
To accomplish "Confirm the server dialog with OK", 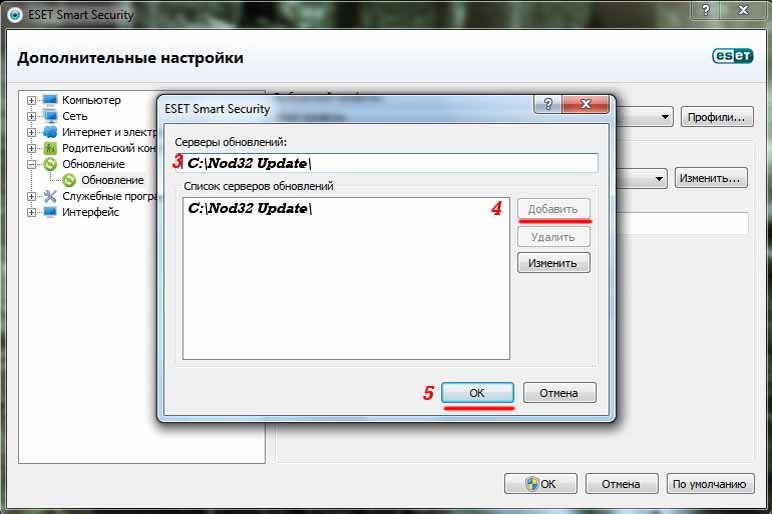I will coord(477,393).
